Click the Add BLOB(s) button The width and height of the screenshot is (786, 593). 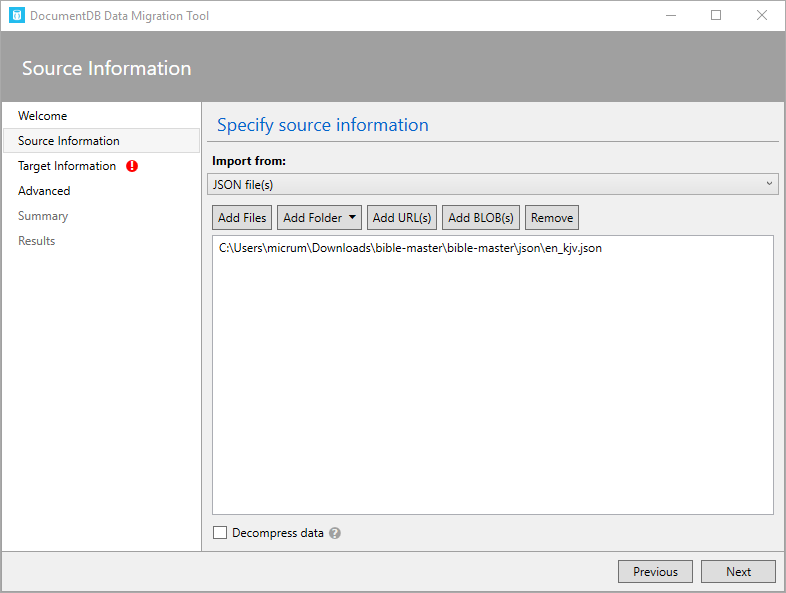point(481,218)
